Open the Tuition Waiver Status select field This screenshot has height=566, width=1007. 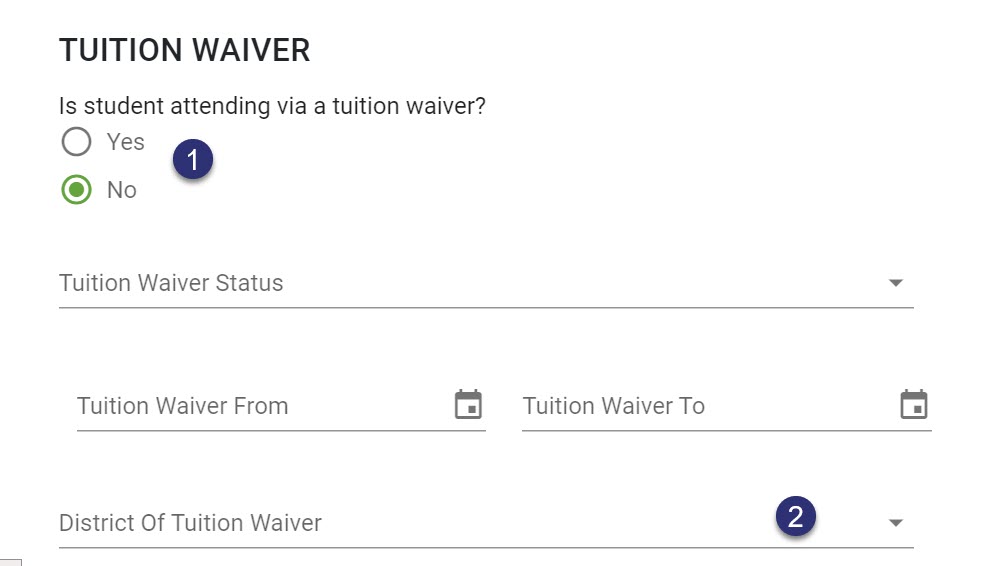click(x=486, y=284)
